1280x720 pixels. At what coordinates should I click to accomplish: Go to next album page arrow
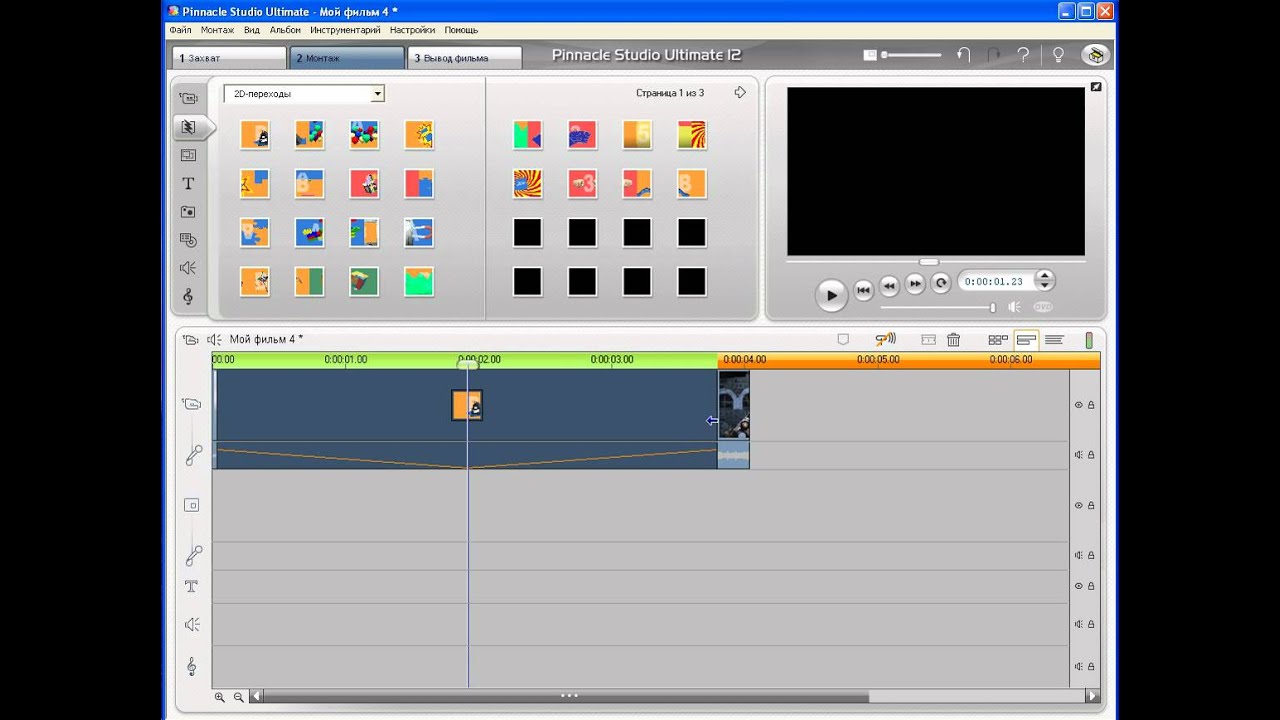tap(740, 93)
